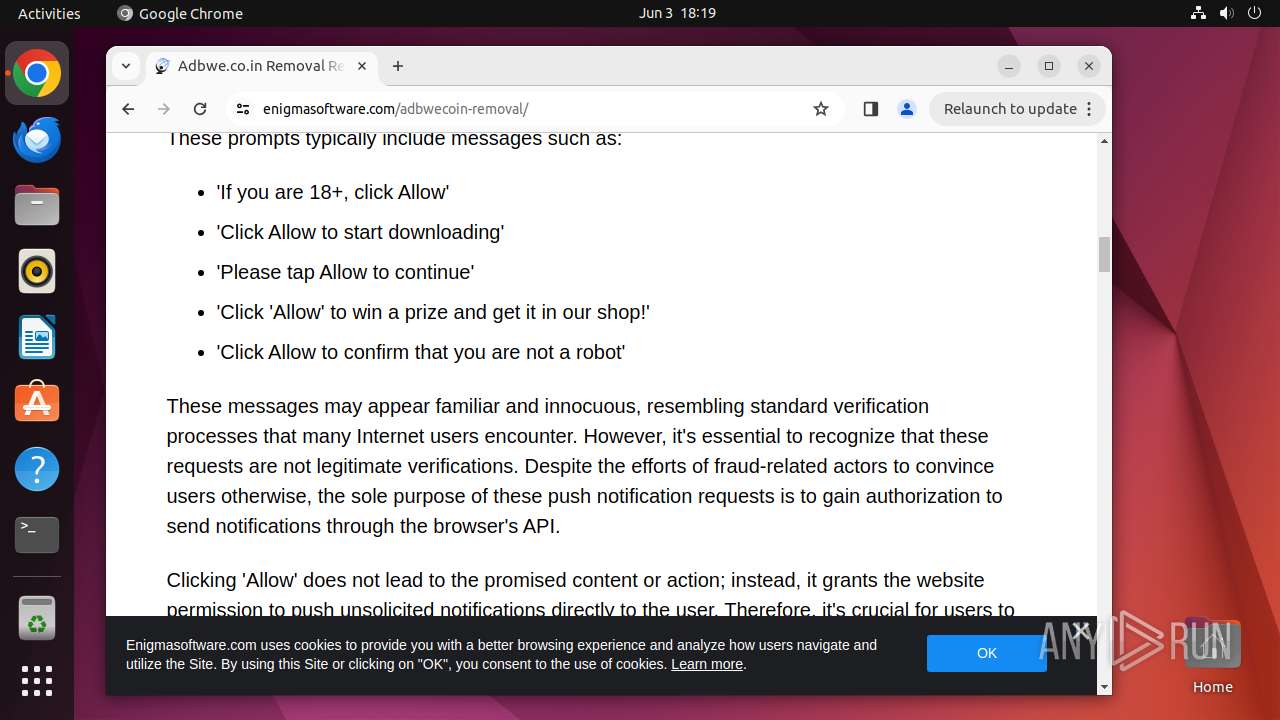Open the clock showing Jun 3 18:19
This screenshot has width=1280, height=720.
677,13
